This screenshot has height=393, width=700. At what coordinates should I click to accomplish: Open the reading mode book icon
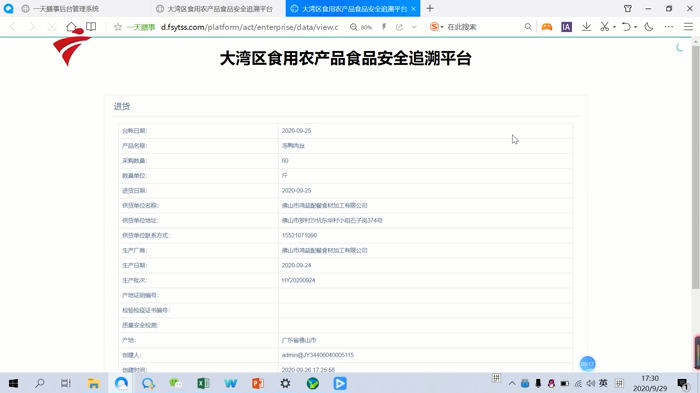(91, 27)
